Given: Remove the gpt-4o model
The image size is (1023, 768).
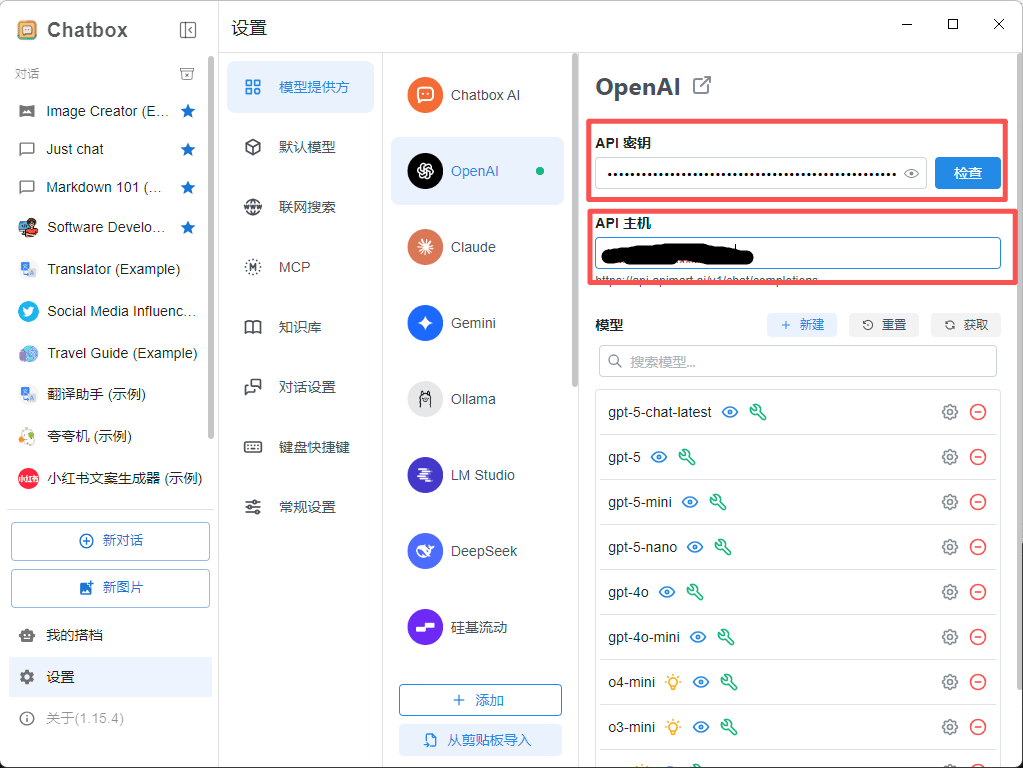Looking at the screenshot, I should pyautogui.click(x=978, y=592).
